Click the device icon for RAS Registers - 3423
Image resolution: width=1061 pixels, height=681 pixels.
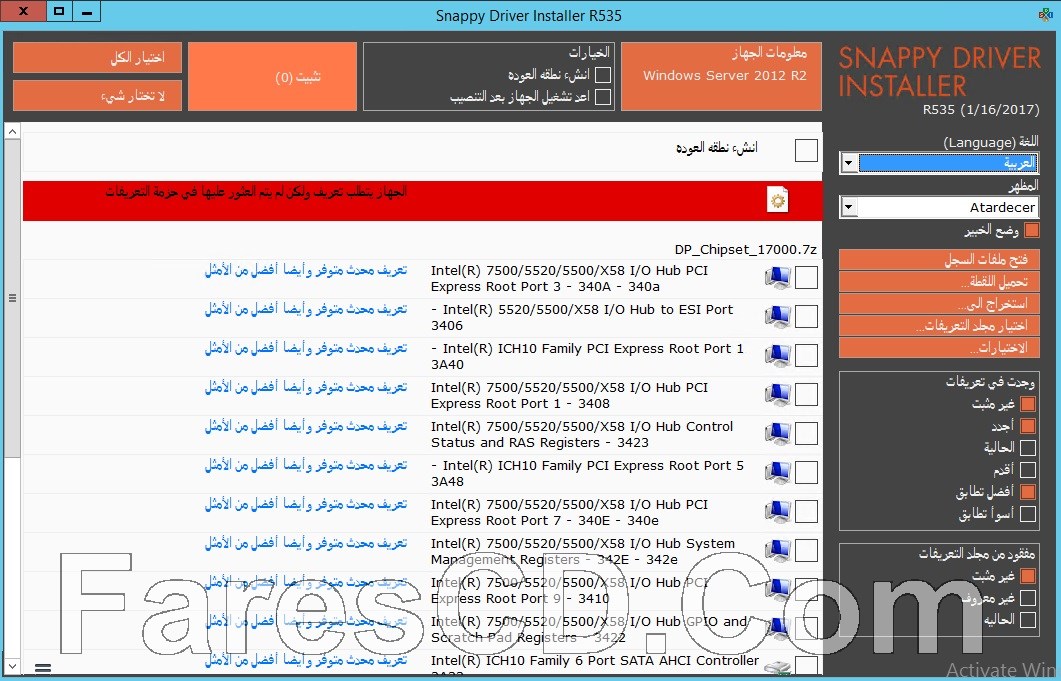click(777, 434)
